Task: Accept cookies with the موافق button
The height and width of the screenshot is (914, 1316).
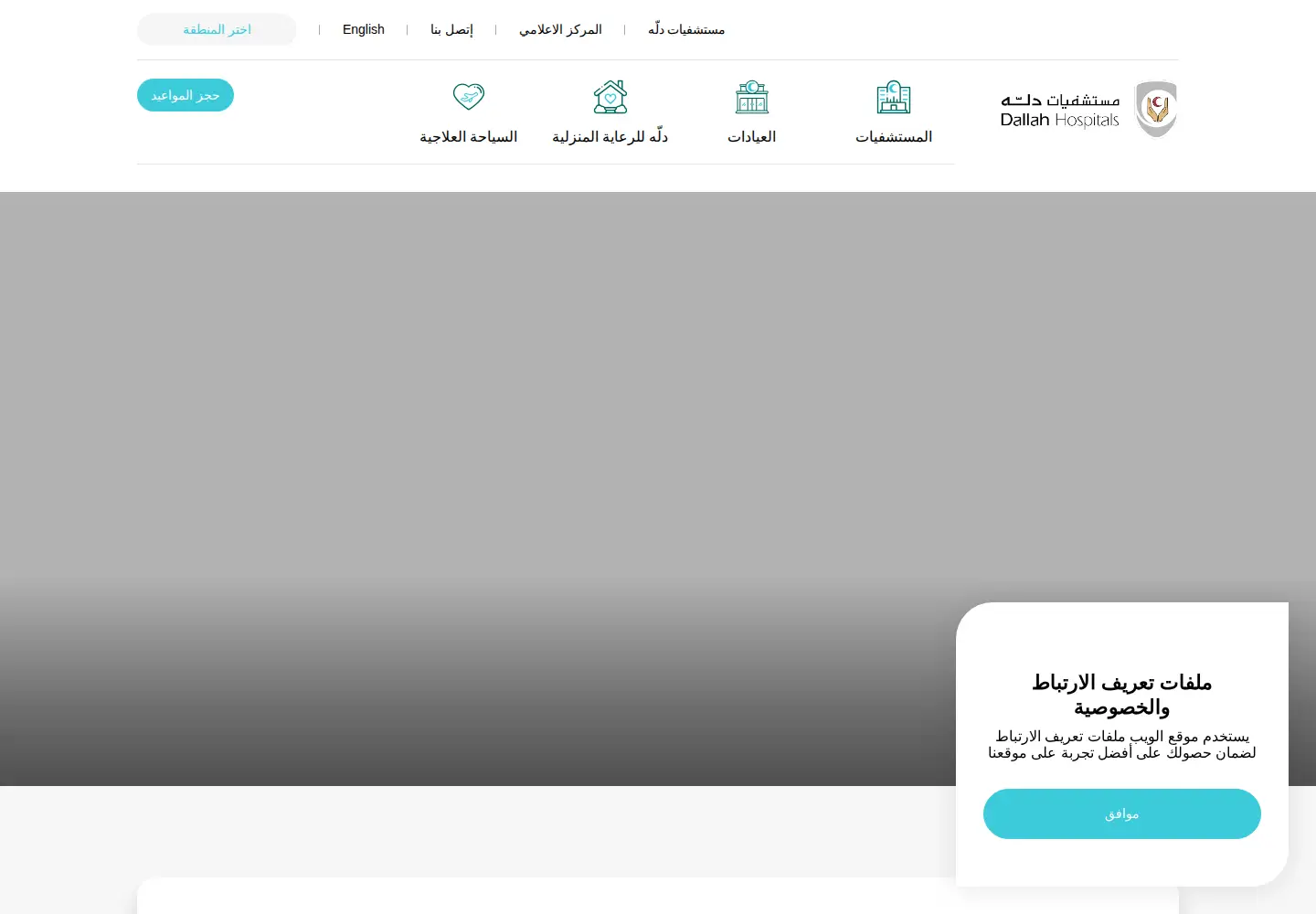Action: tap(1122, 813)
